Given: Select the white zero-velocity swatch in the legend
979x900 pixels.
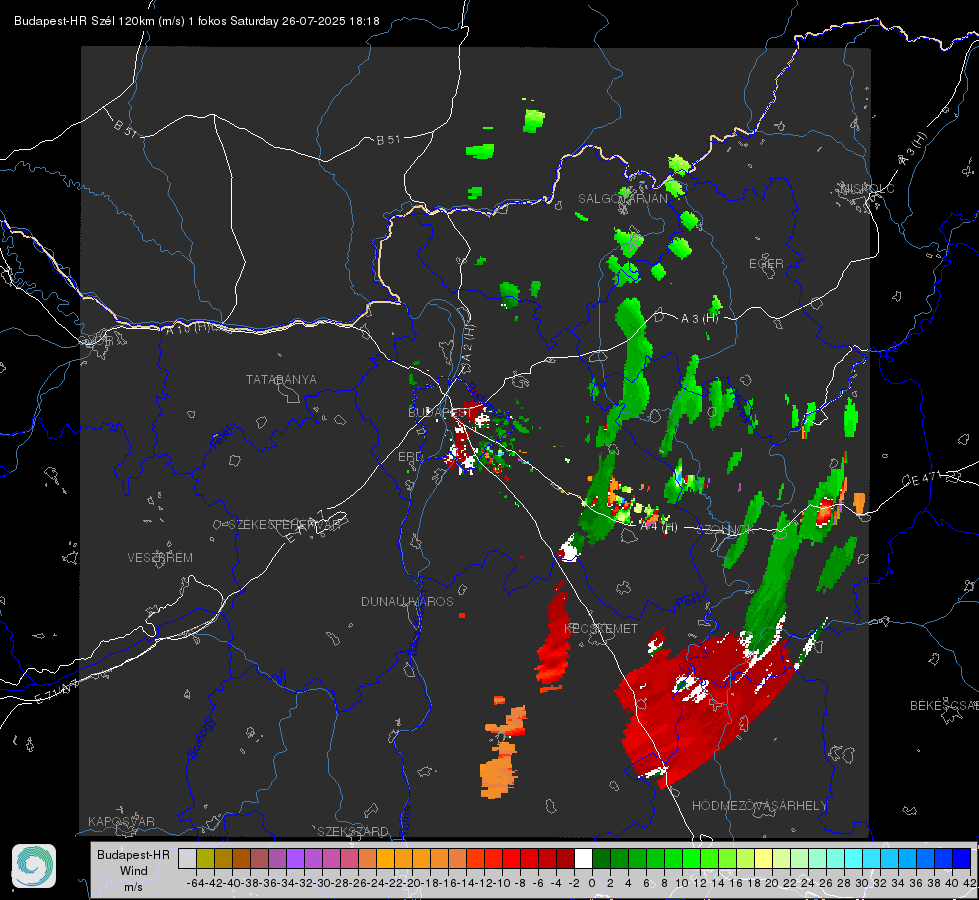Looking at the screenshot, I should [x=583, y=858].
